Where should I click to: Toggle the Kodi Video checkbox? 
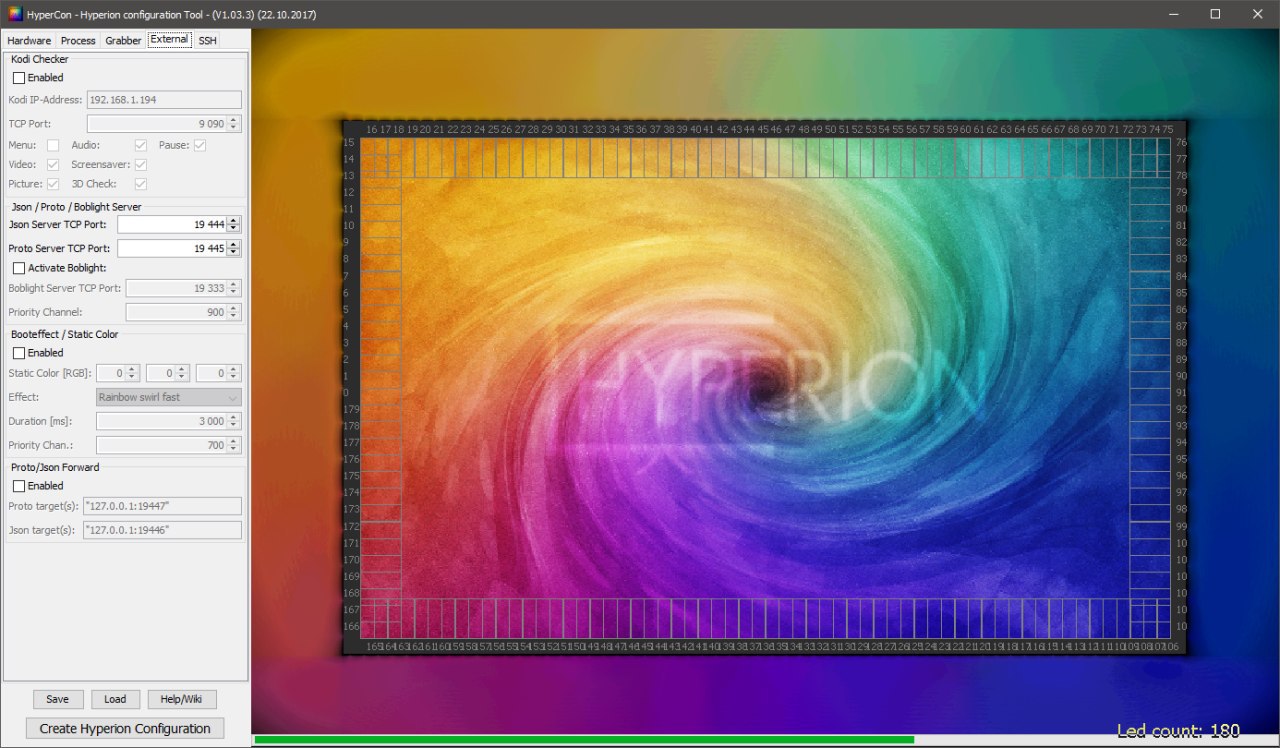pyautogui.click(x=53, y=165)
